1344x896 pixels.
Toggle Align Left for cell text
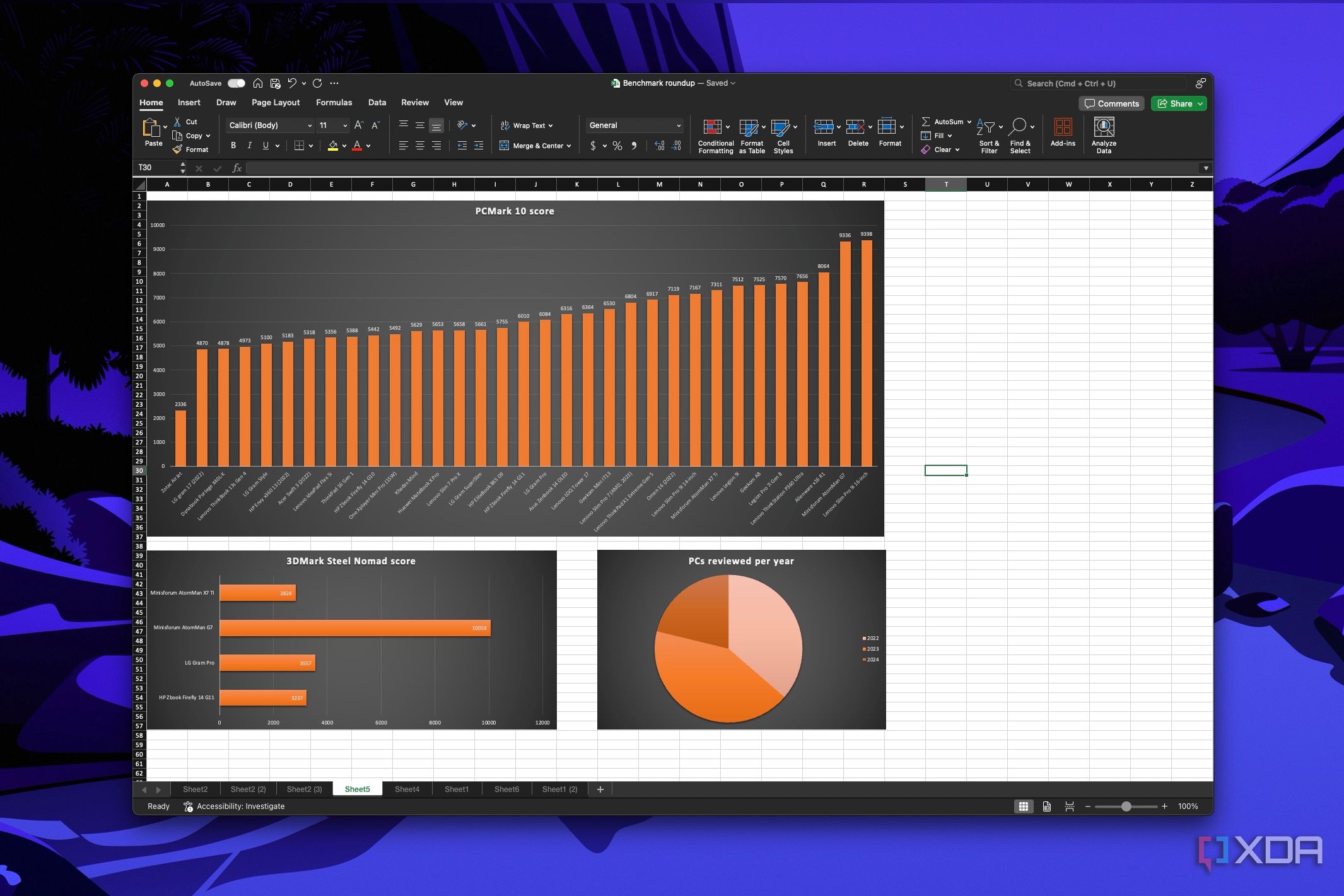pos(403,146)
